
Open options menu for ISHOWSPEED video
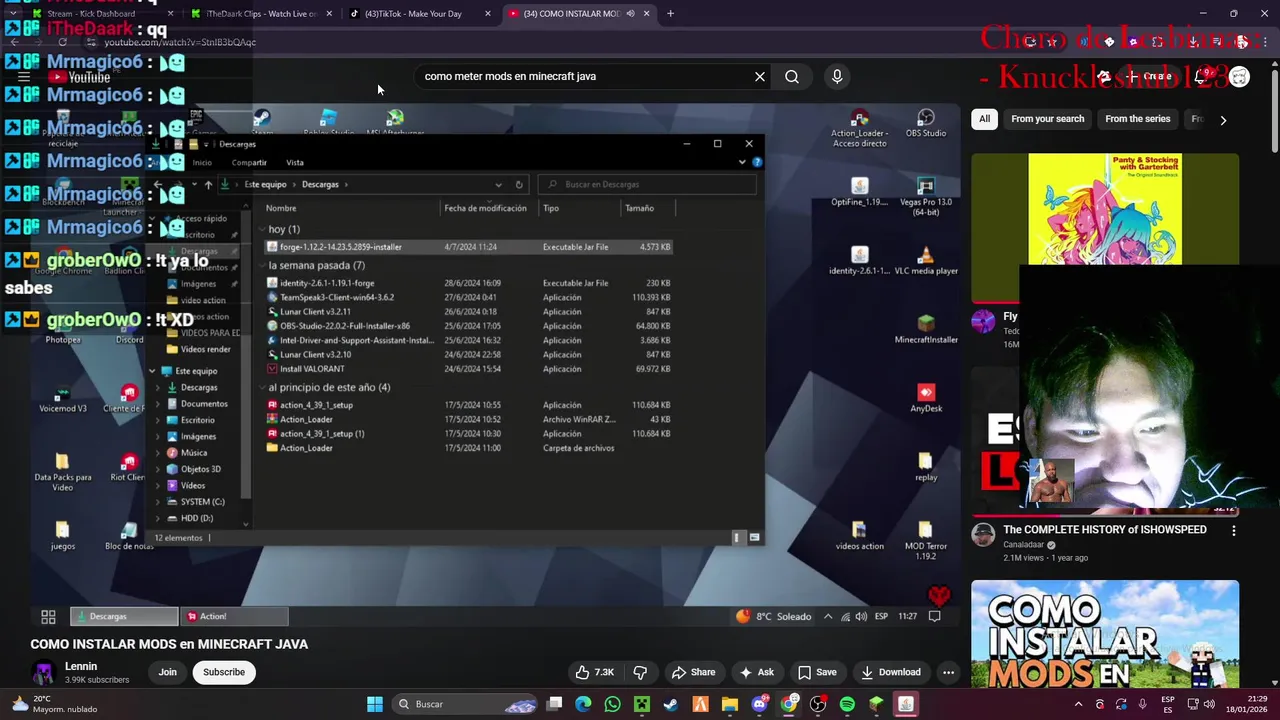click(1233, 530)
